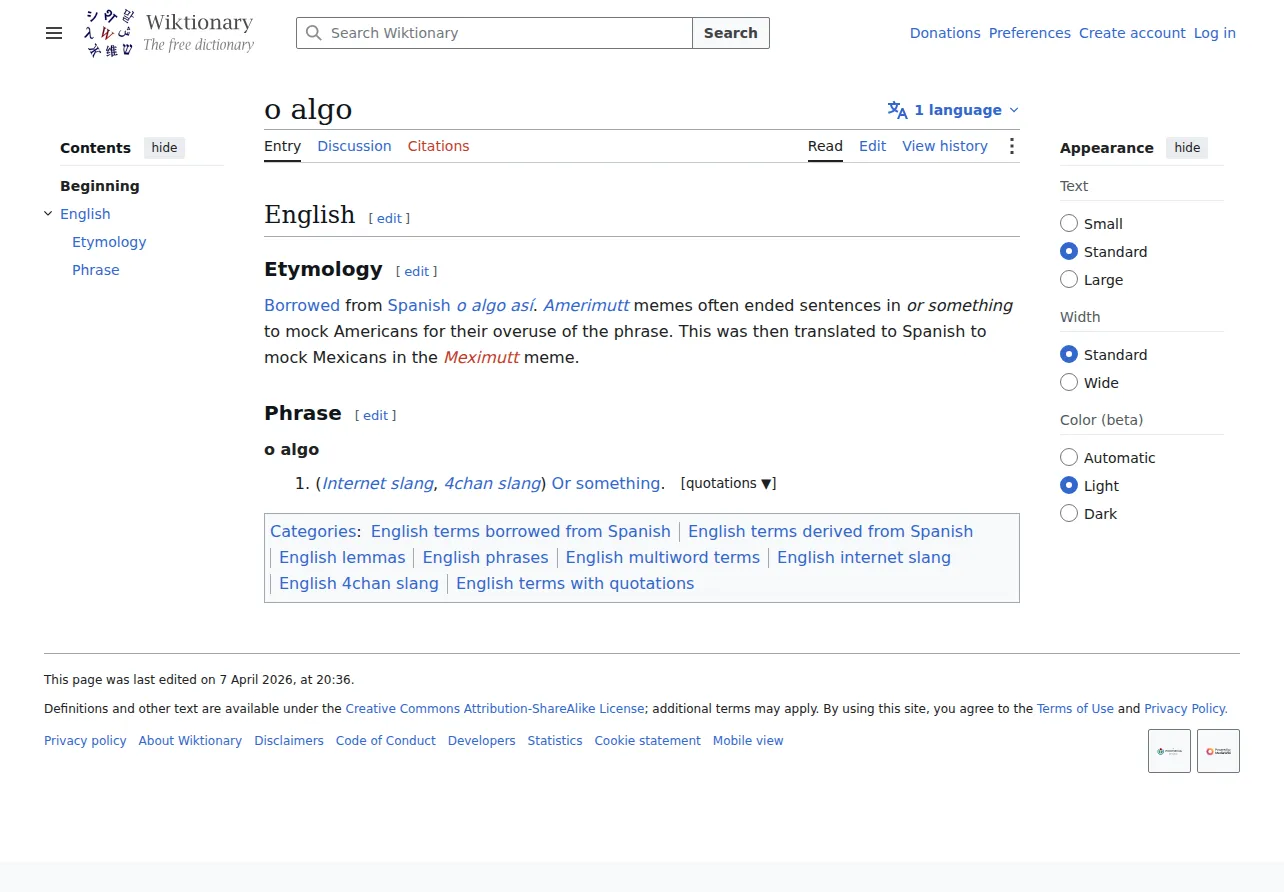Open the Cookie statement footer link
The width and height of the screenshot is (1284, 892).
[648, 741]
